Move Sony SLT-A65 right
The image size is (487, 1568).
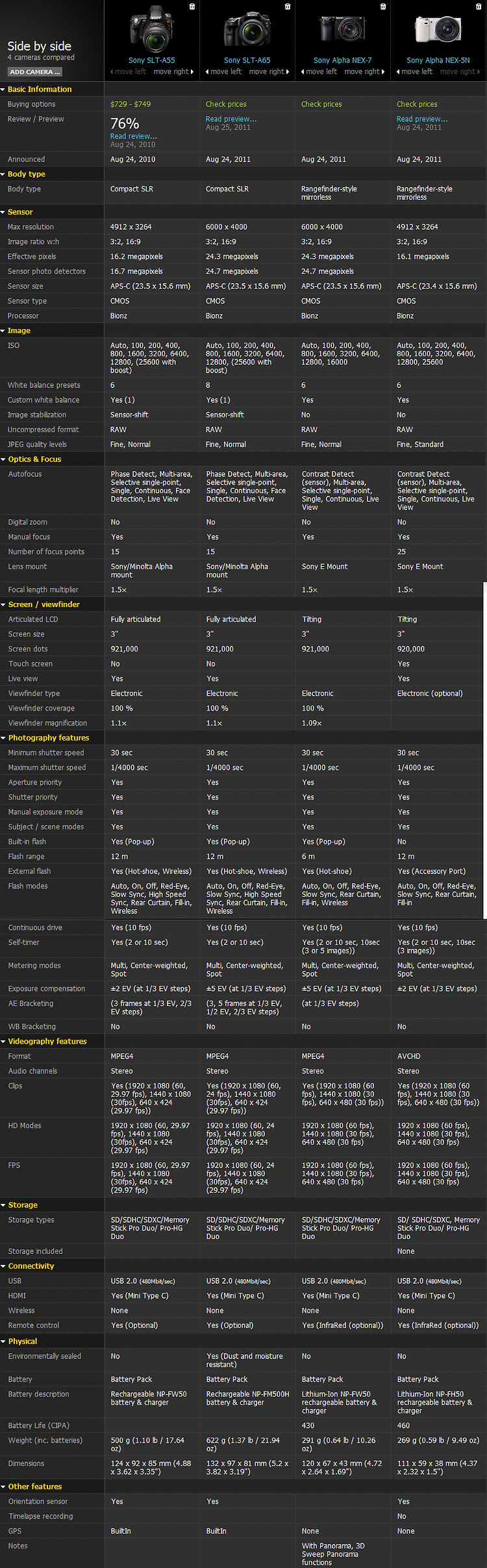[x=269, y=72]
